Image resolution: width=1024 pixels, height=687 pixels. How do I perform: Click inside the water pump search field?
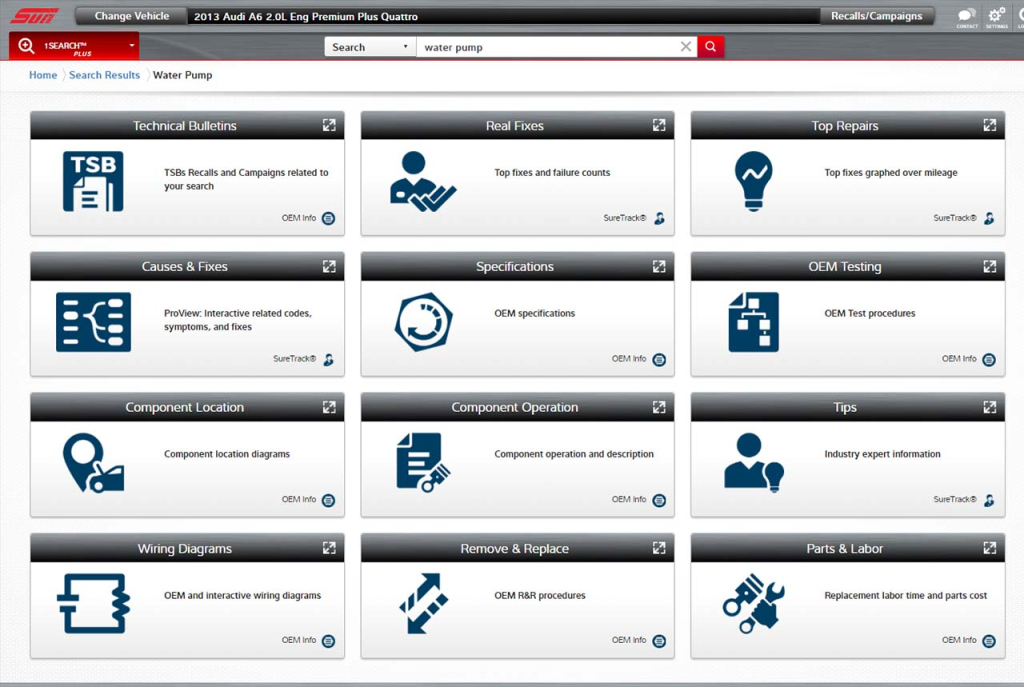click(545, 47)
